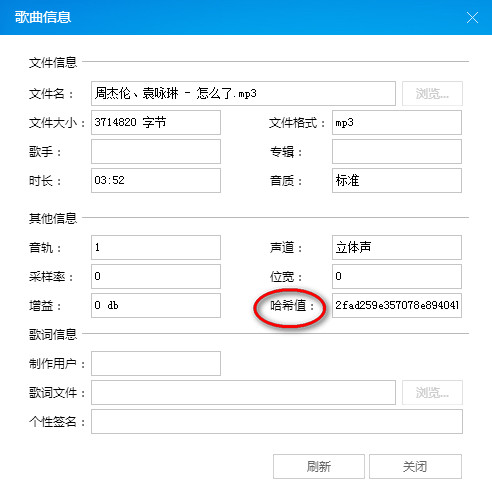Click the 音轨 field showing 1
The image size is (492, 497).
[x=156, y=247]
